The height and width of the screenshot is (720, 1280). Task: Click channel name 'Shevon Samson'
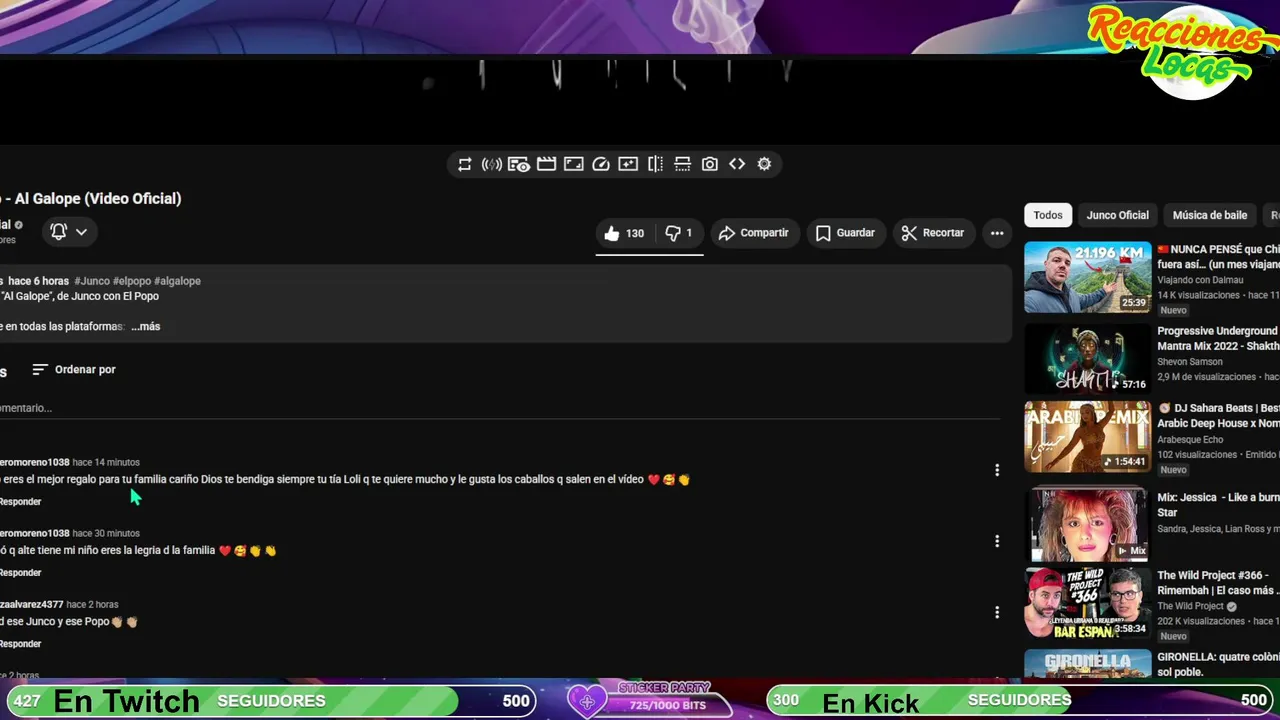tap(1190, 362)
